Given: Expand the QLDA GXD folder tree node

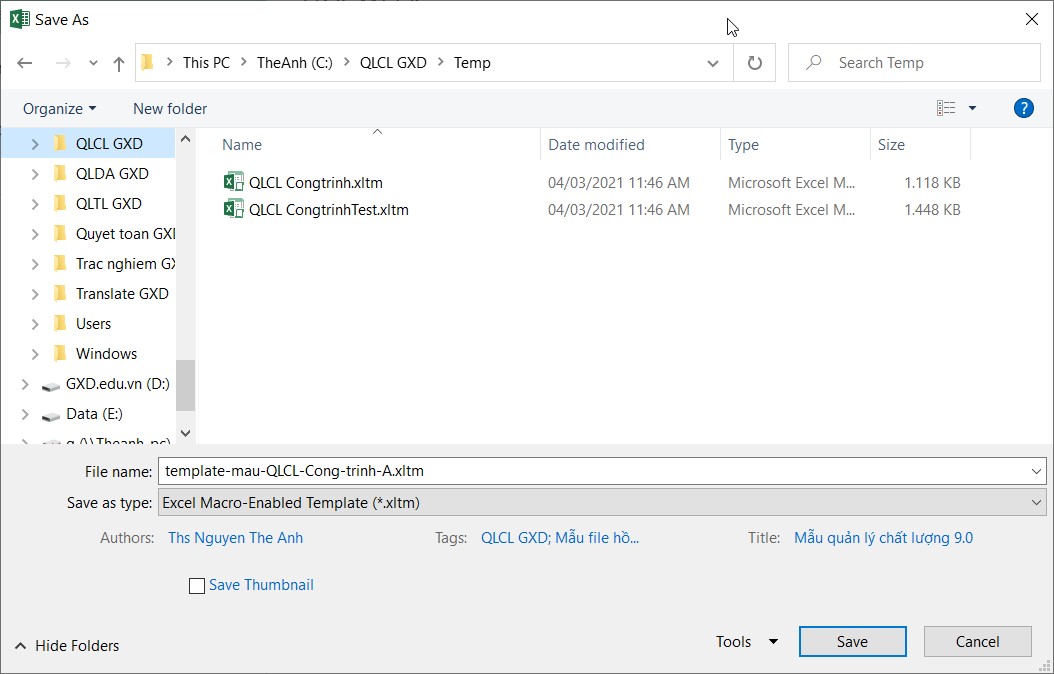Looking at the screenshot, I should point(35,174).
